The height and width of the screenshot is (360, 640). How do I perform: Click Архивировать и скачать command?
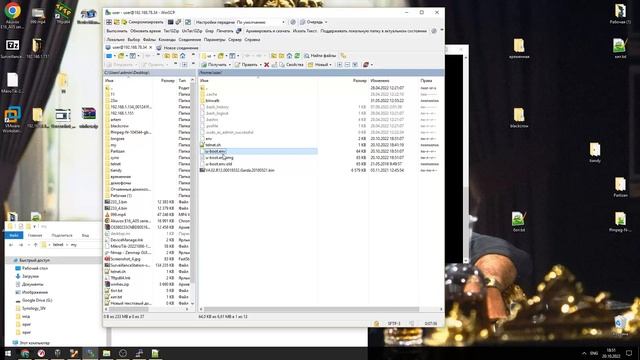pyautogui.click(x=268, y=31)
